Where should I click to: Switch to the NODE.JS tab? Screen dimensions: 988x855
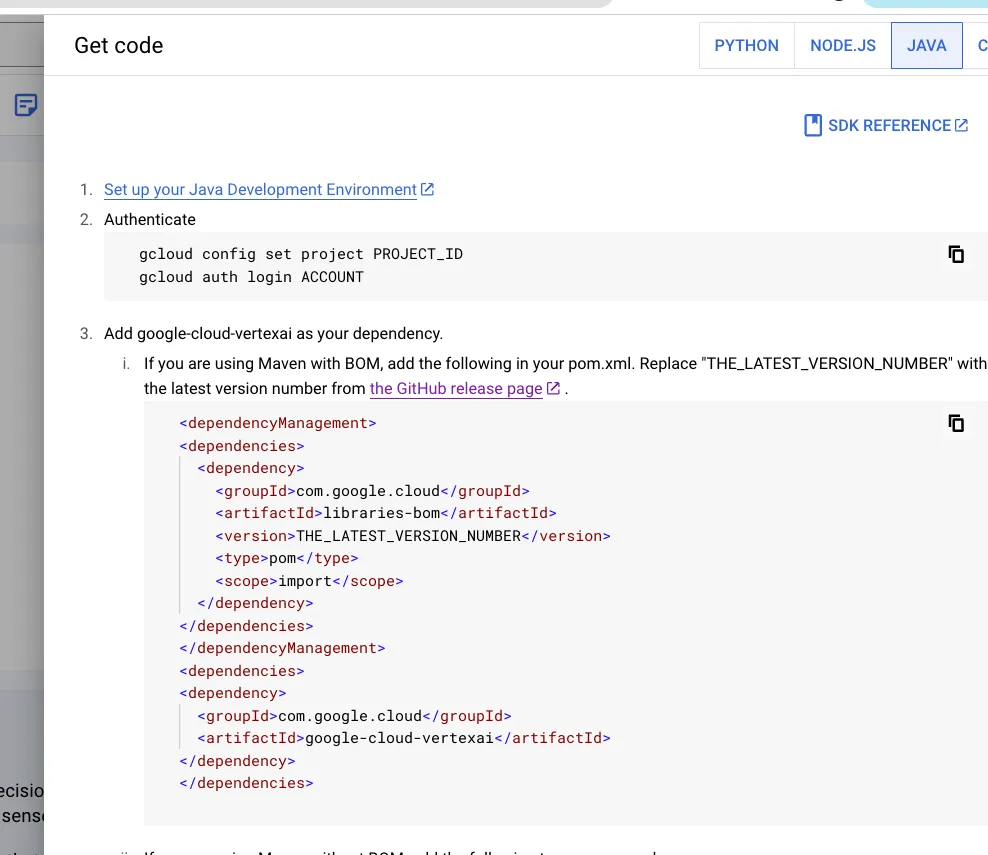coord(842,45)
